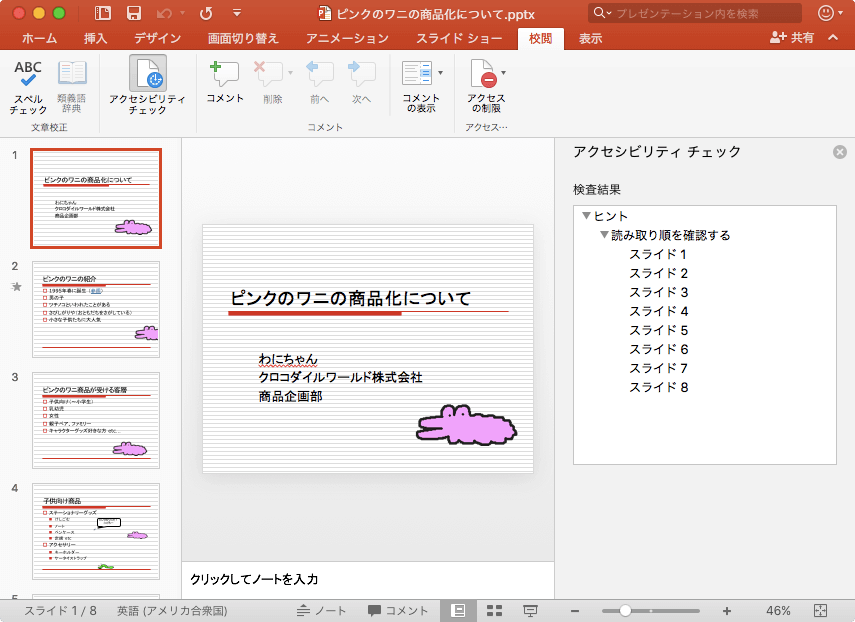This screenshot has height=622, width=855.
Task: Open the thesaurus (類義語辞典) tool
Action: pyautogui.click(x=71, y=85)
